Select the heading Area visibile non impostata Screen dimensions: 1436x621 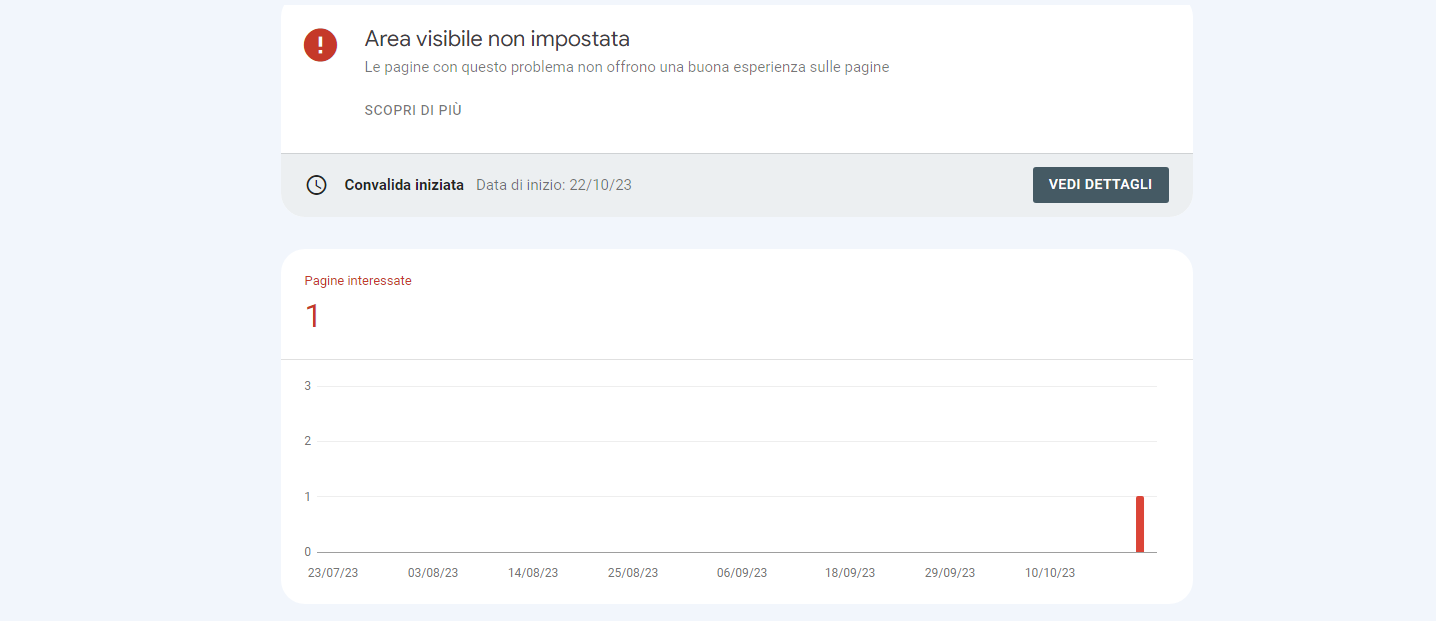tap(497, 39)
